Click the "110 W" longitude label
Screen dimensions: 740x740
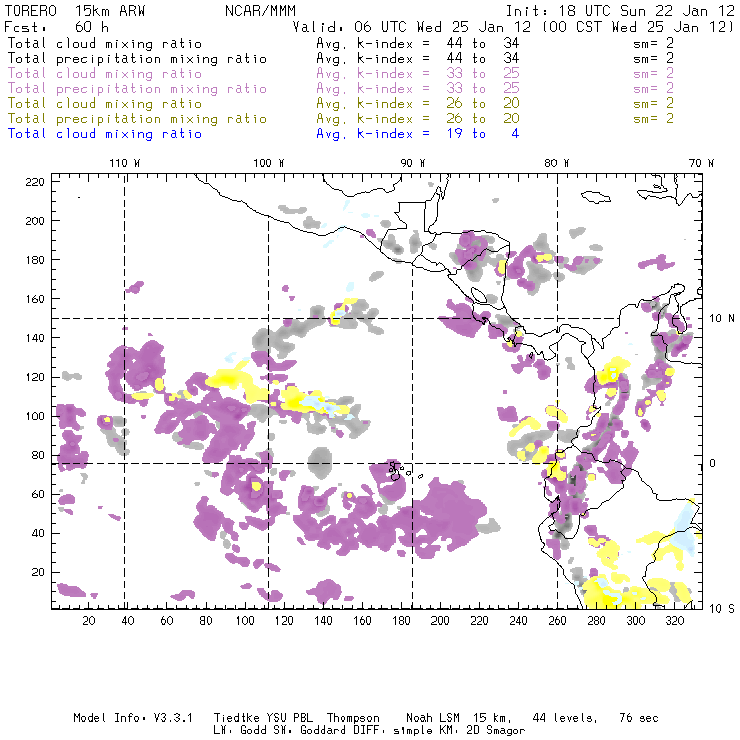point(125,163)
